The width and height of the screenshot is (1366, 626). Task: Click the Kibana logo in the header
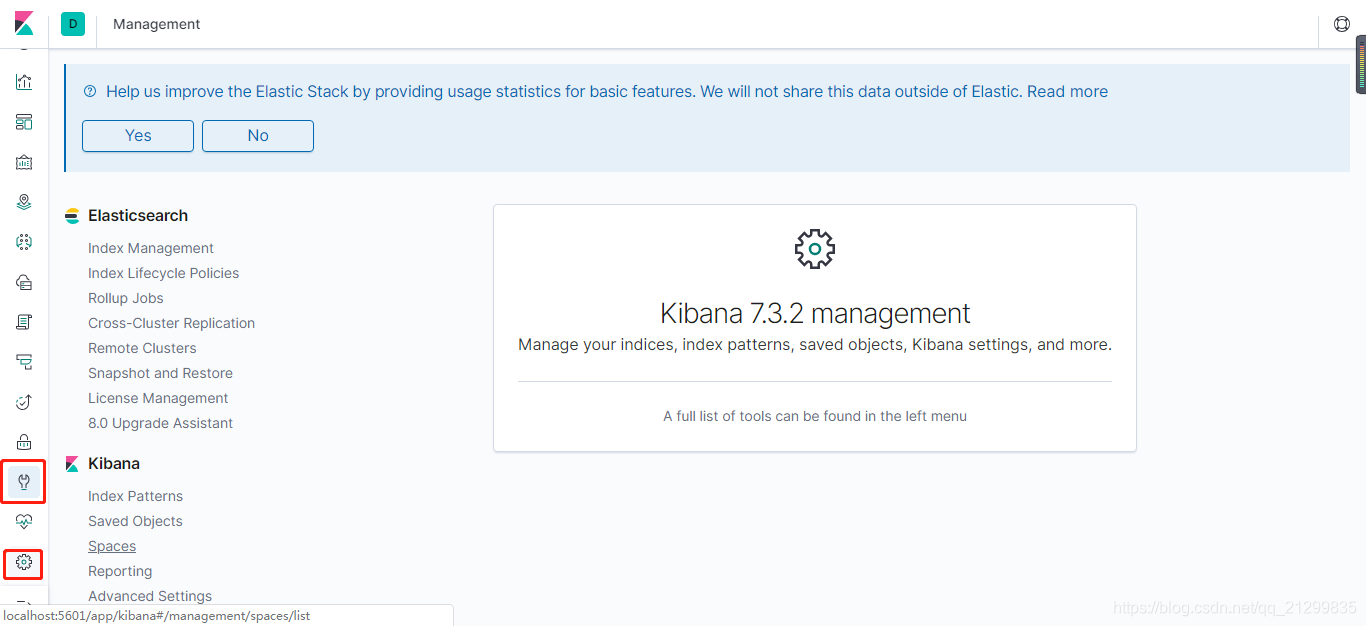tap(24, 24)
